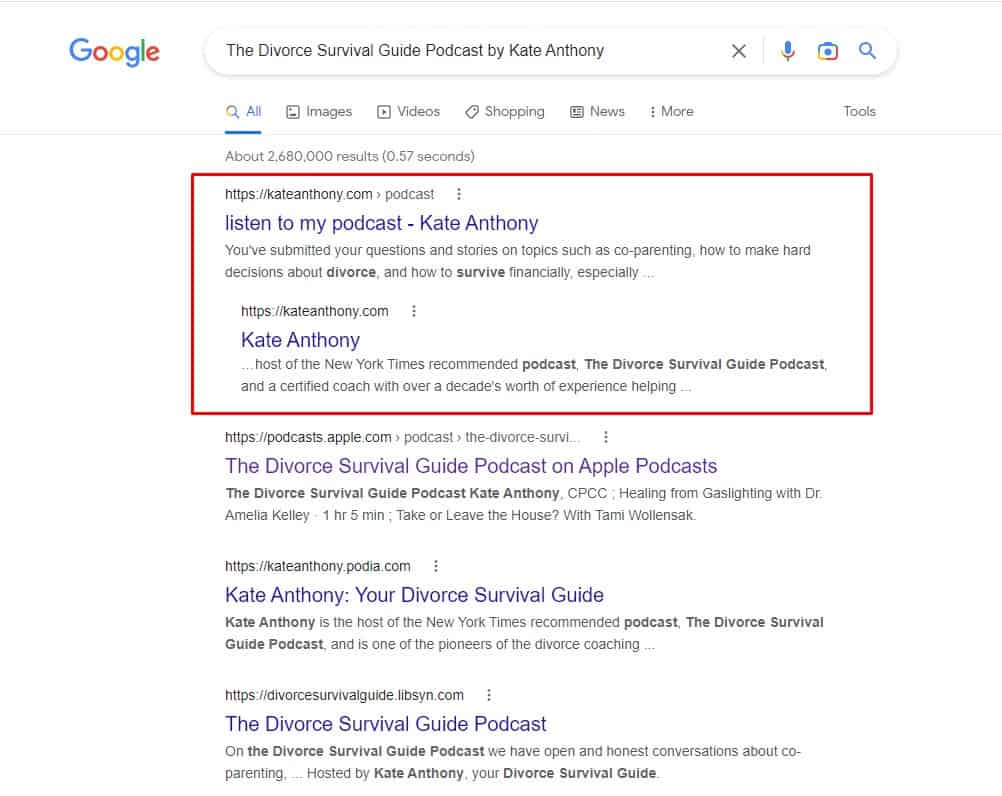Open 'Kate Anthony: Your Divorce Survival Guide' link

[414, 595]
